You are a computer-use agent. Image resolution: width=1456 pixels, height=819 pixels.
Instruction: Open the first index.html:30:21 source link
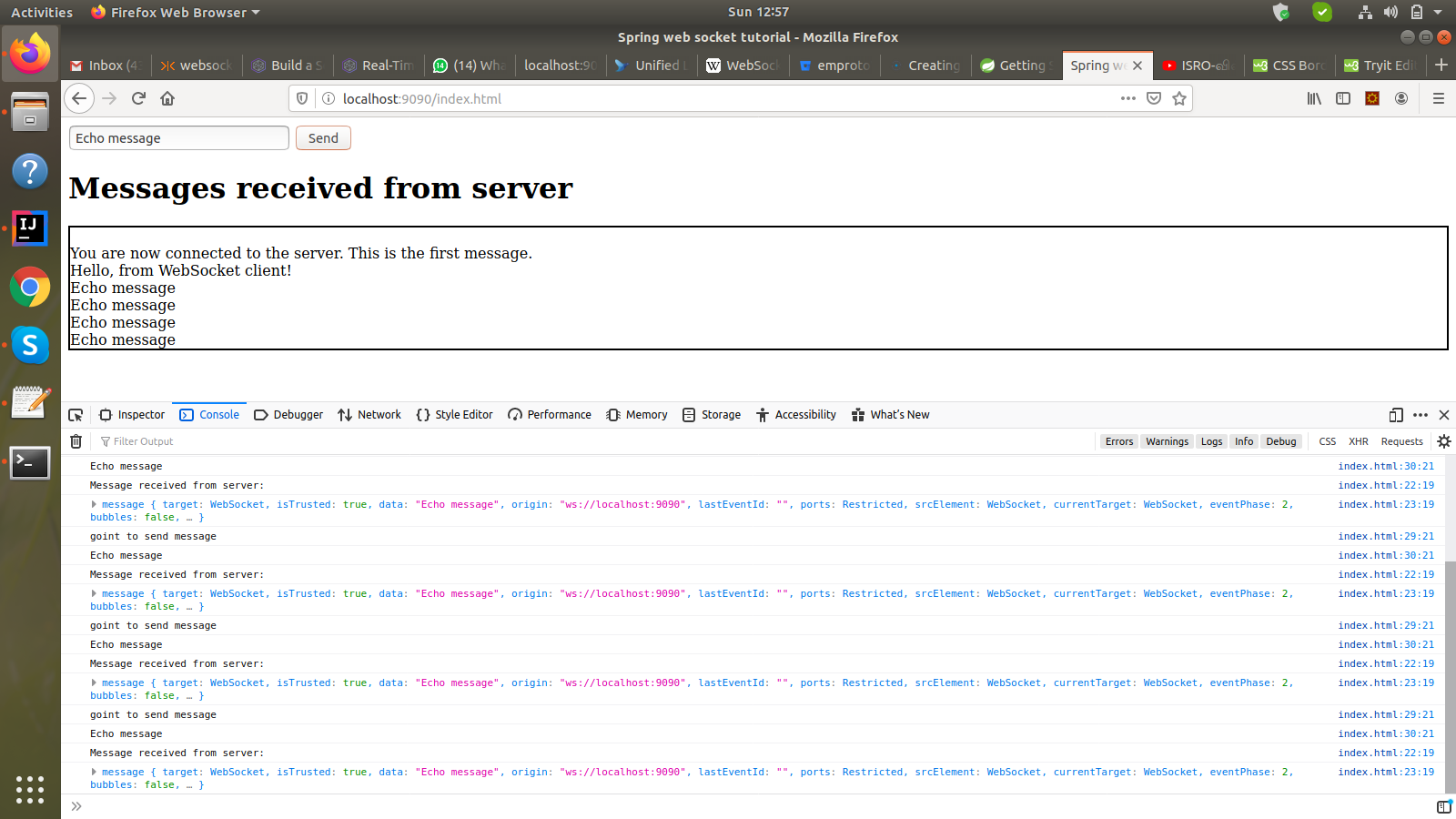point(1386,466)
